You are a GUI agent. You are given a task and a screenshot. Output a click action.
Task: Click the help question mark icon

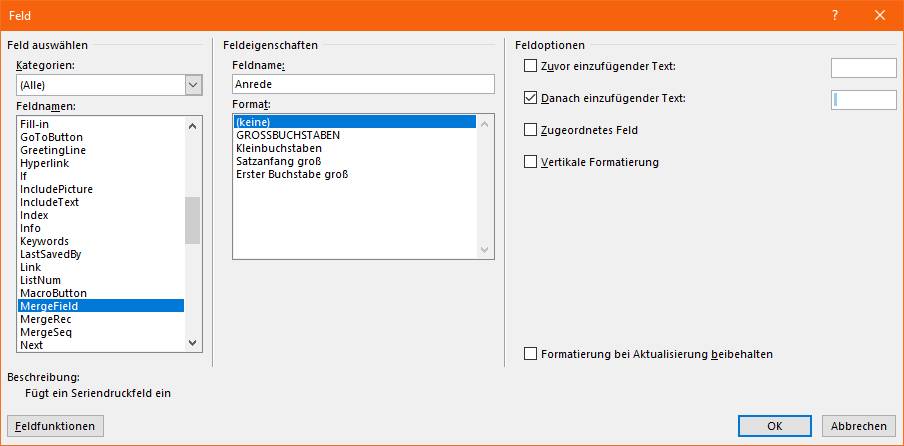coord(835,16)
